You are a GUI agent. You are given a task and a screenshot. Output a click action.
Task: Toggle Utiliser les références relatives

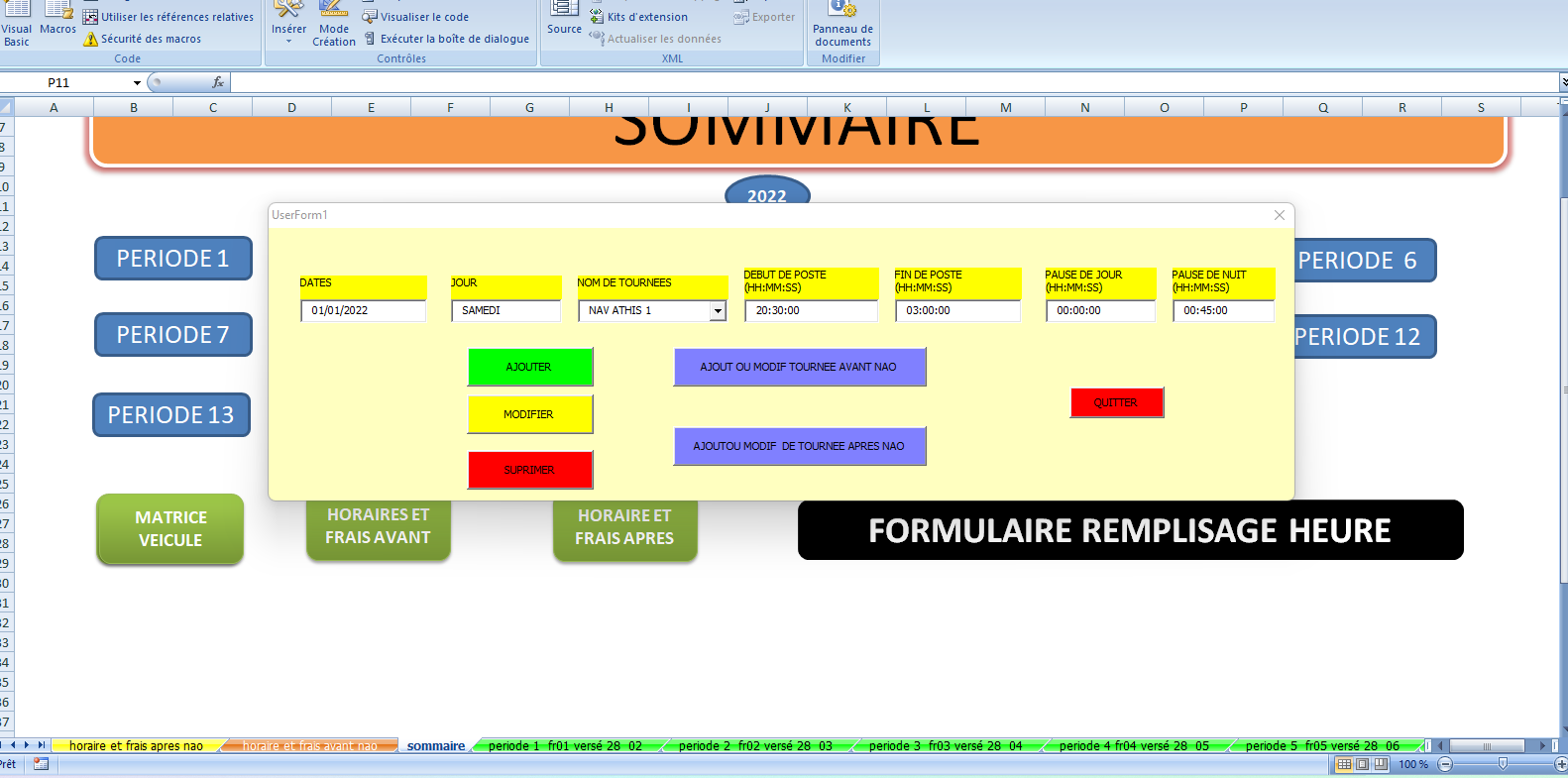pos(91,17)
